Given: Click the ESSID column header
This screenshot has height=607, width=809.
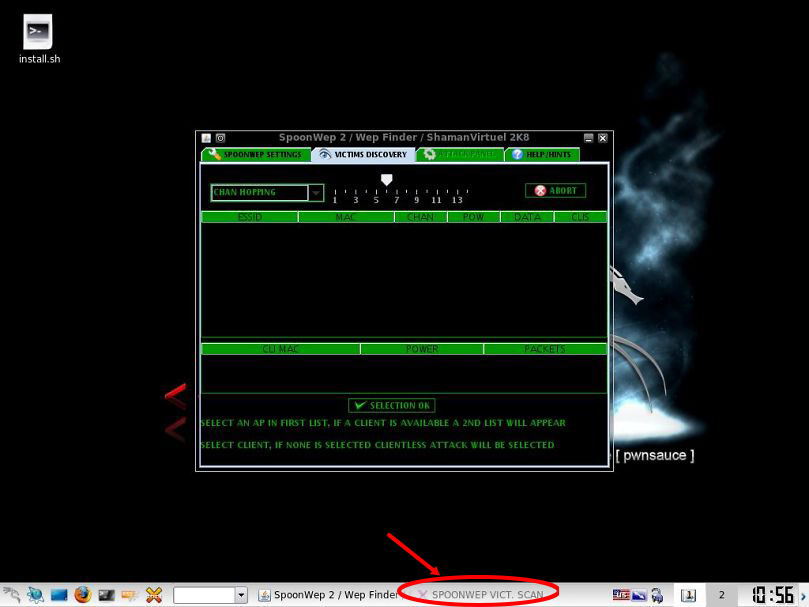Looking at the screenshot, I should coord(250,217).
